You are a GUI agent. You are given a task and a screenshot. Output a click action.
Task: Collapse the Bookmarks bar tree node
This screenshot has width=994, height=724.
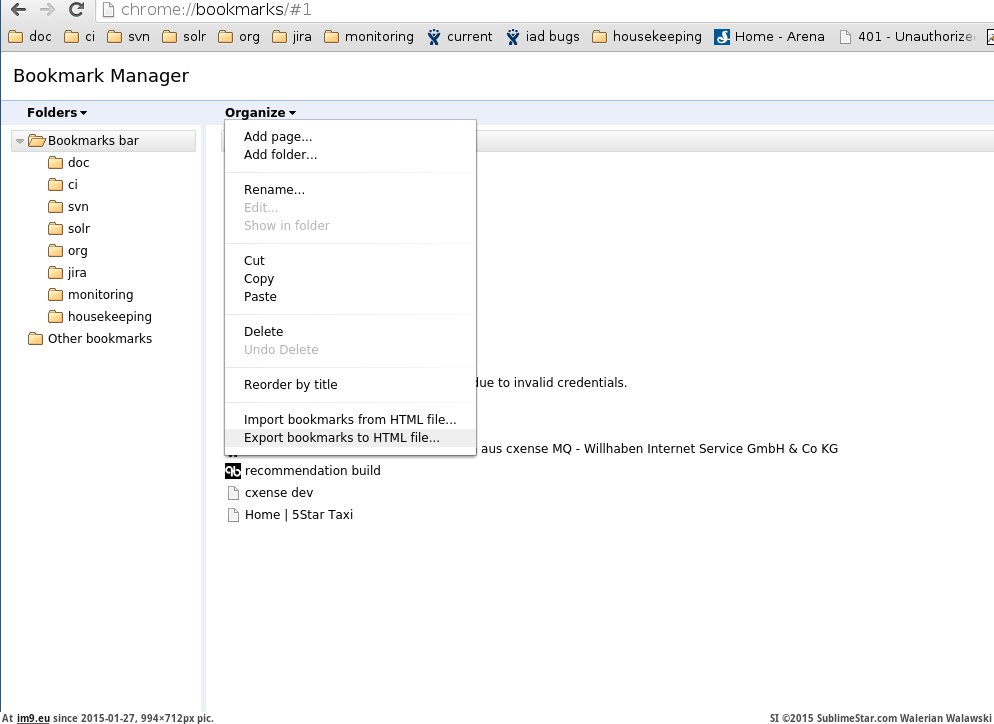(20, 141)
